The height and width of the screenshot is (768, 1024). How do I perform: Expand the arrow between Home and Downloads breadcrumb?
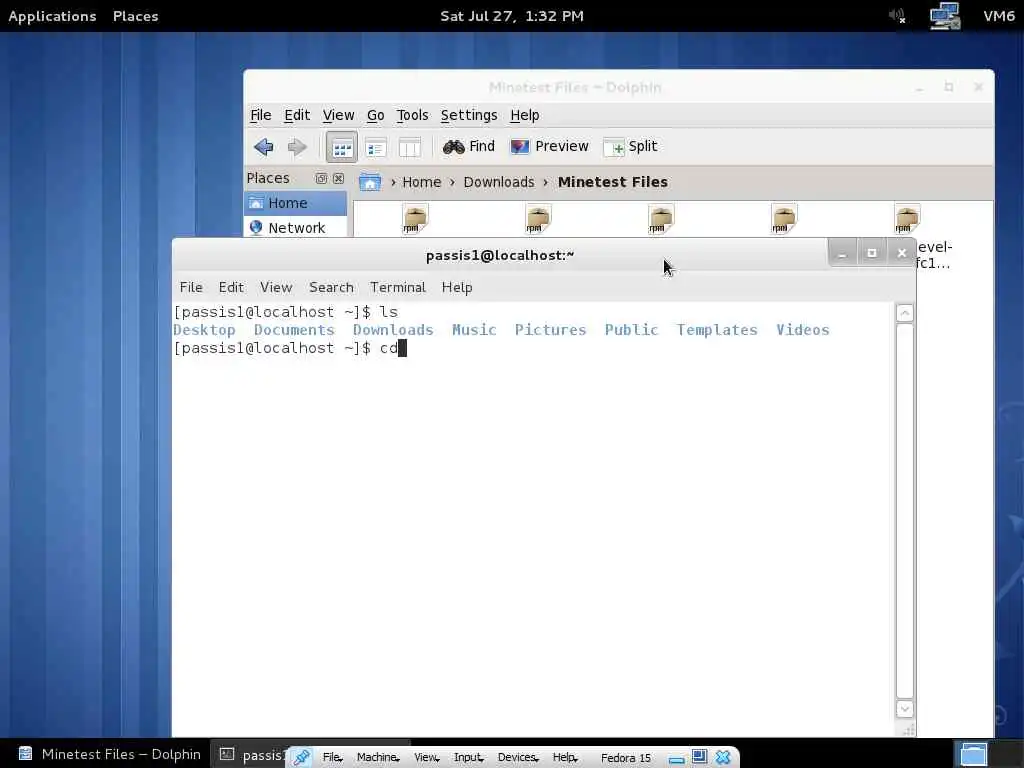tap(452, 182)
